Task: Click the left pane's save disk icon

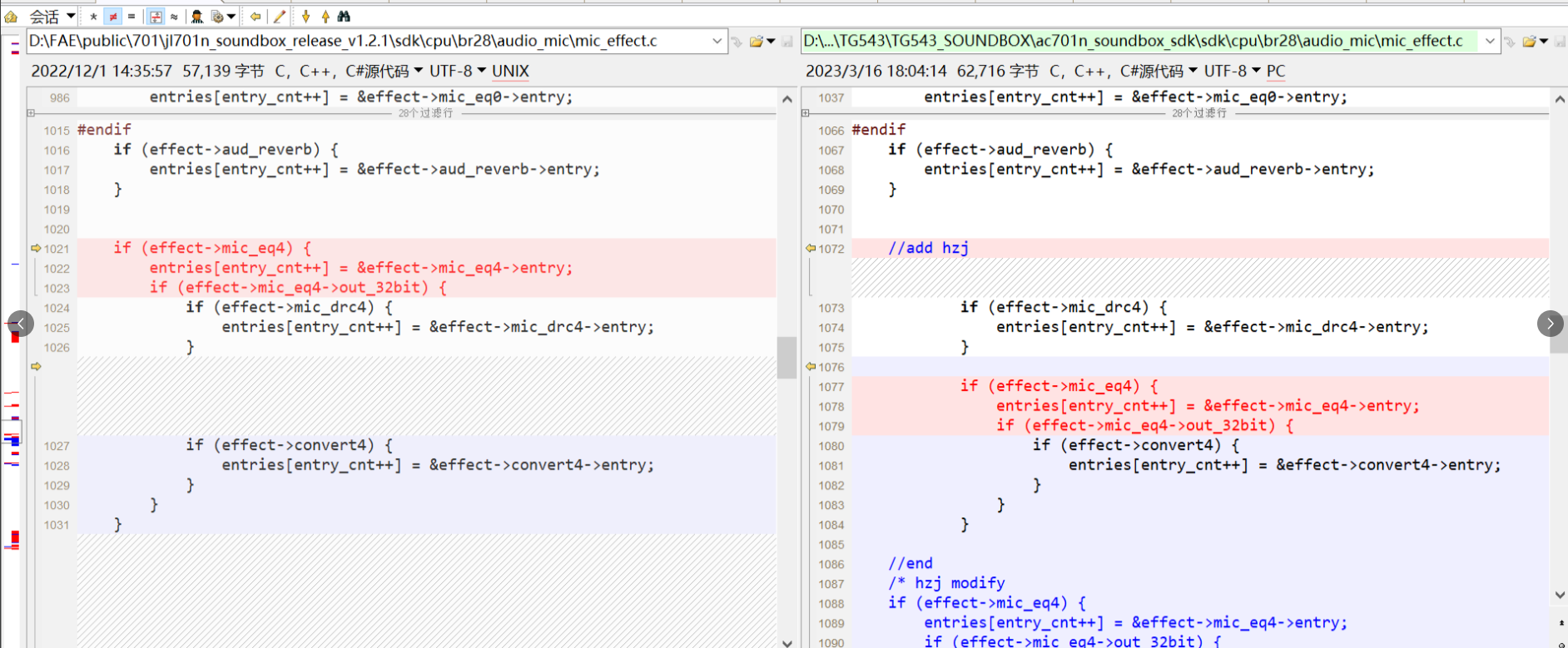Action: pyautogui.click(x=787, y=41)
